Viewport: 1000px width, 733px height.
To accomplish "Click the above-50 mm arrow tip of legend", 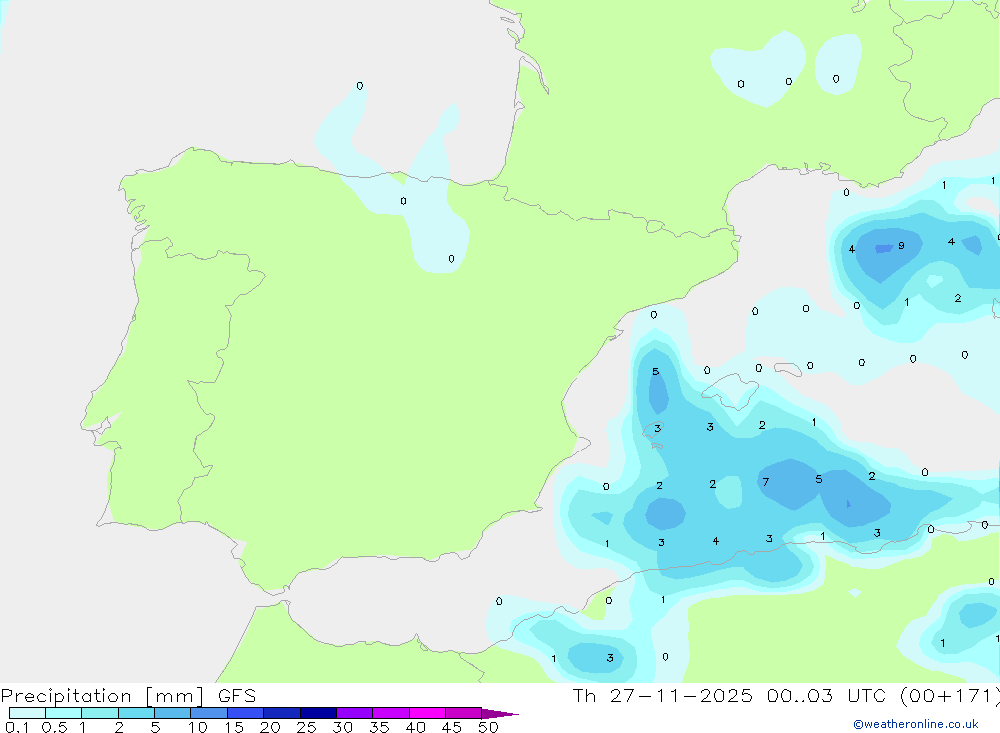I will coord(500,714).
